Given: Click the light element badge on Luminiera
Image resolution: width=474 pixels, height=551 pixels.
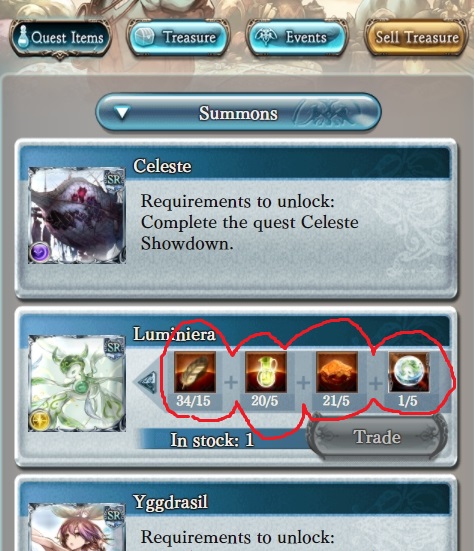Looking at the screenshot, I should (x=39, y=420).
